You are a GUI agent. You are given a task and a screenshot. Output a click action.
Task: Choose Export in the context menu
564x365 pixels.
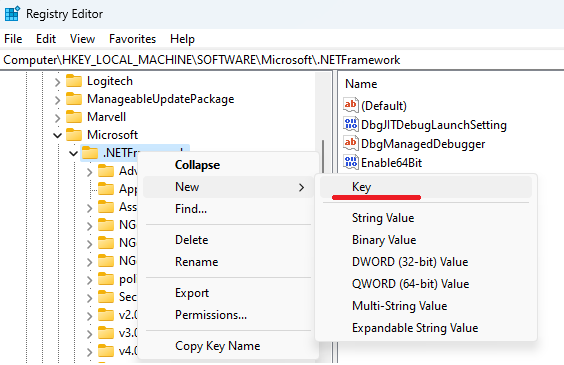(228, 293)
